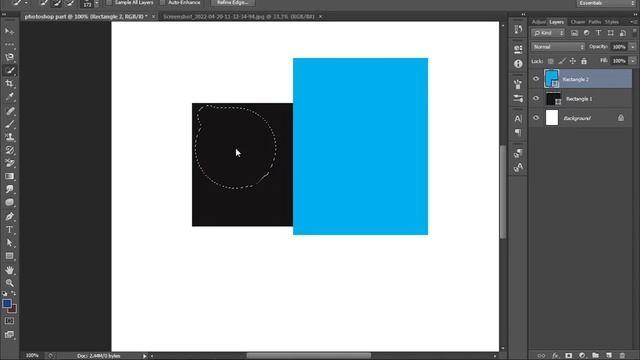
Task: Open the Layers panel options menu
Action: coord(634,22)
